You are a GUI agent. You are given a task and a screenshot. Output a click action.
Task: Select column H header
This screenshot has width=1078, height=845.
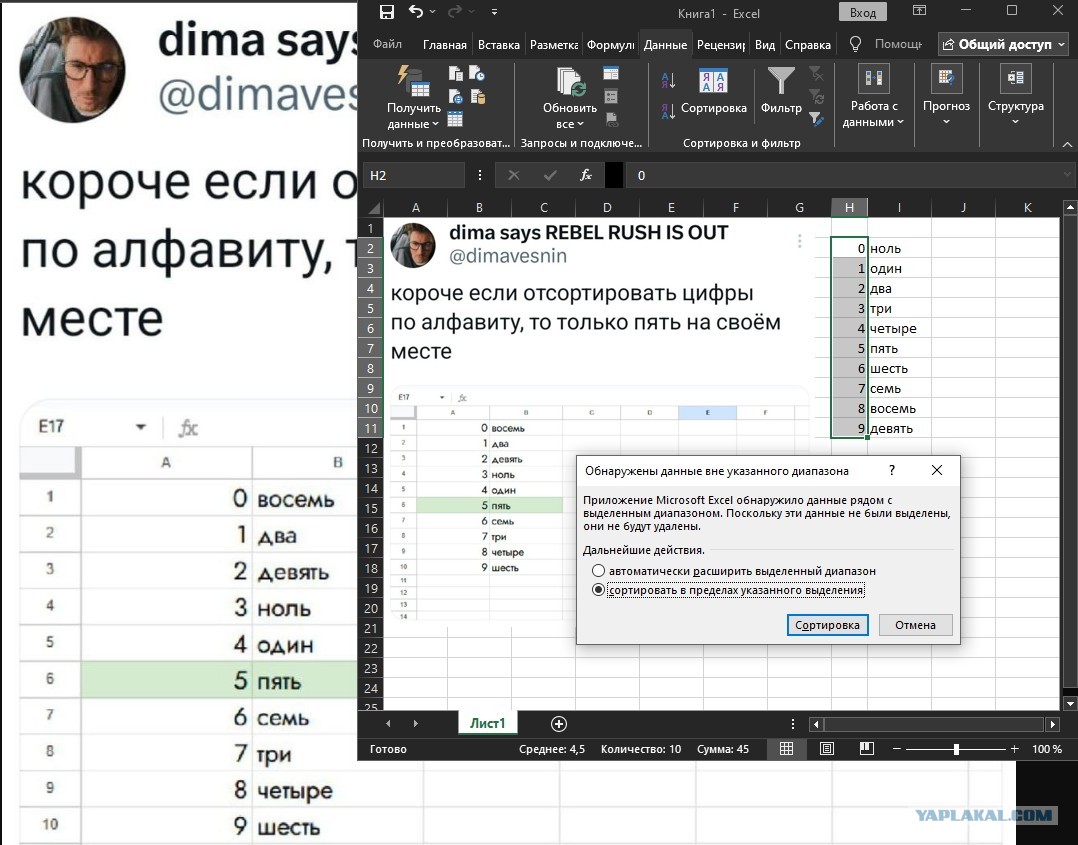pos(849,207)
